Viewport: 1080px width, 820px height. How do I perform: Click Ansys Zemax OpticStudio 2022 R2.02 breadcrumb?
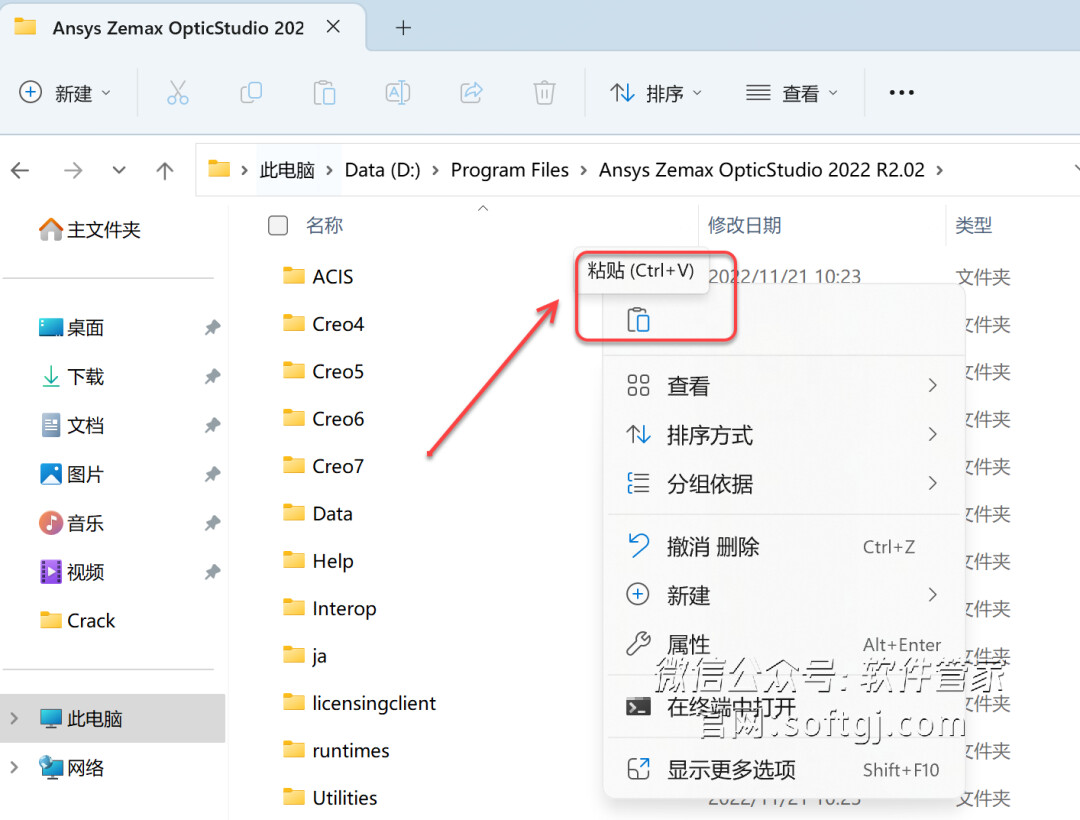coord(761,170)
